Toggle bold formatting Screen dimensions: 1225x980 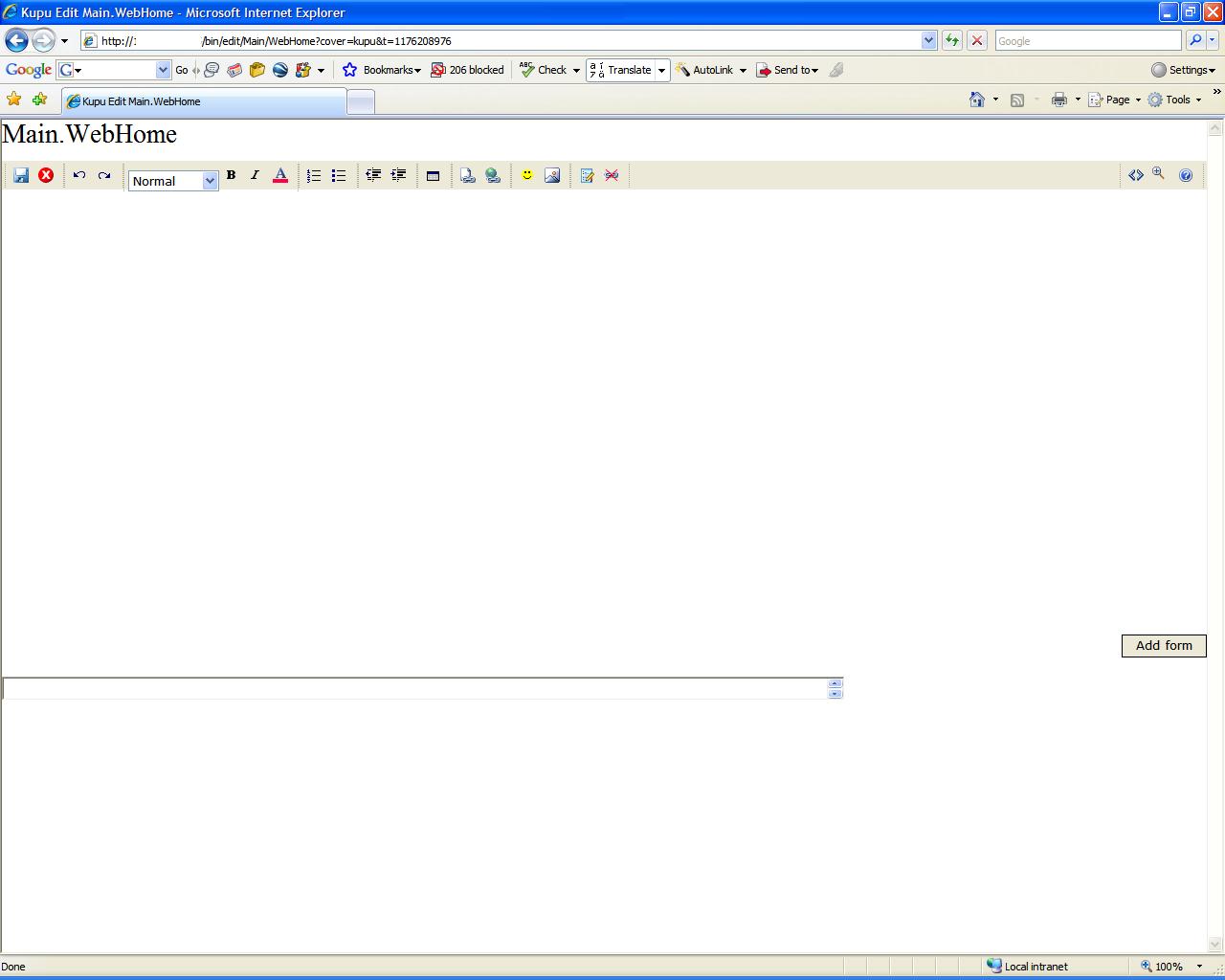point(231,175)
